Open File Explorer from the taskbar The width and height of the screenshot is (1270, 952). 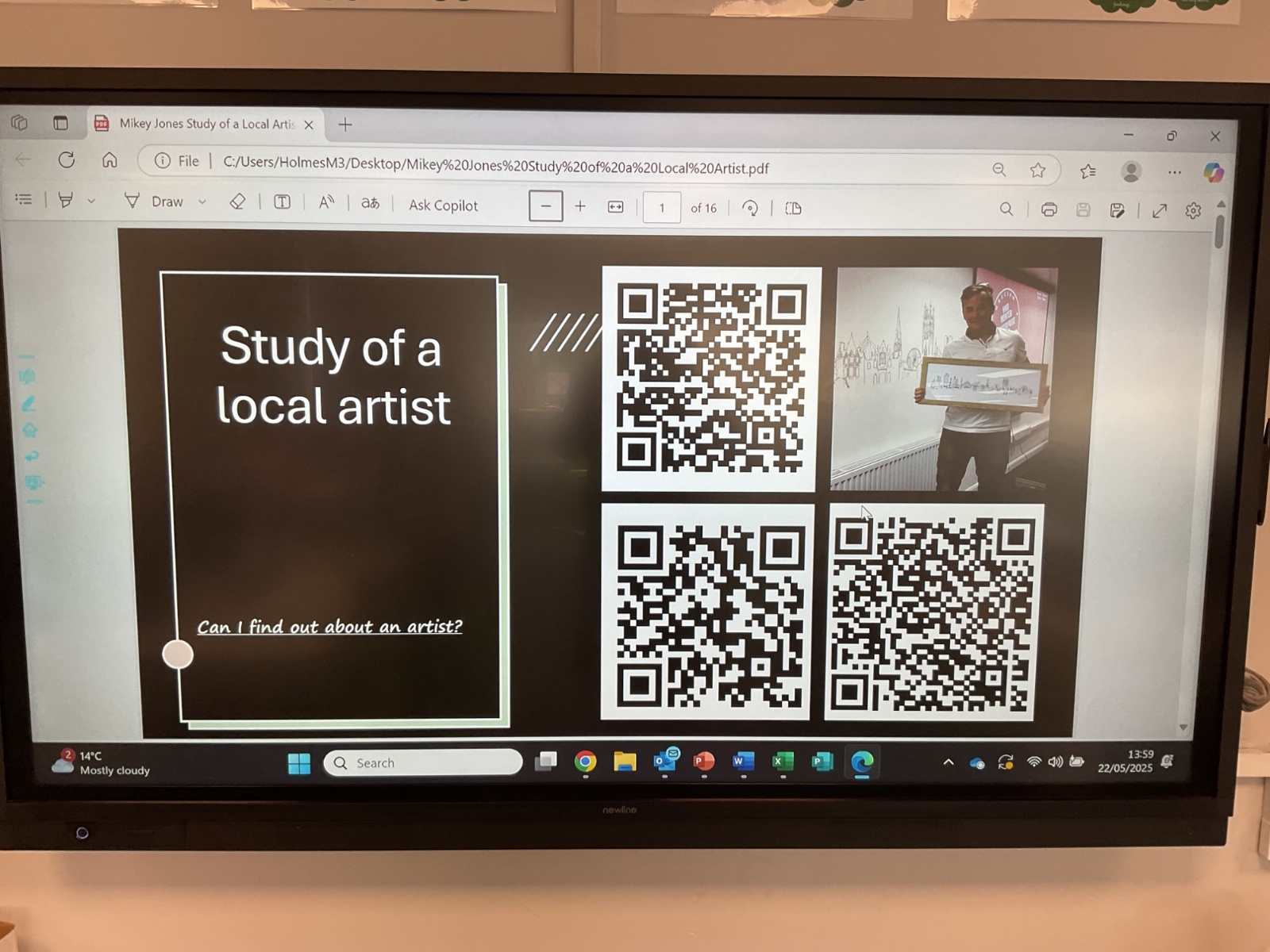click(625, 762)
